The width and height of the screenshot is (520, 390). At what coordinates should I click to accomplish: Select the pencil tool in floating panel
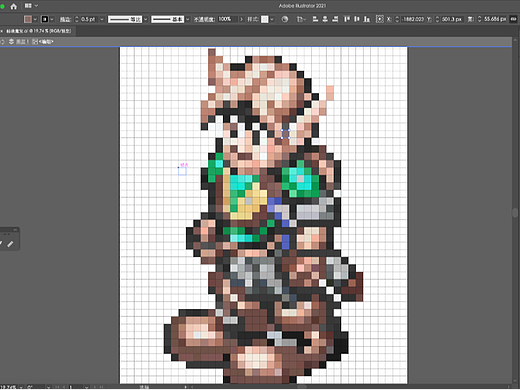(10, 244)
